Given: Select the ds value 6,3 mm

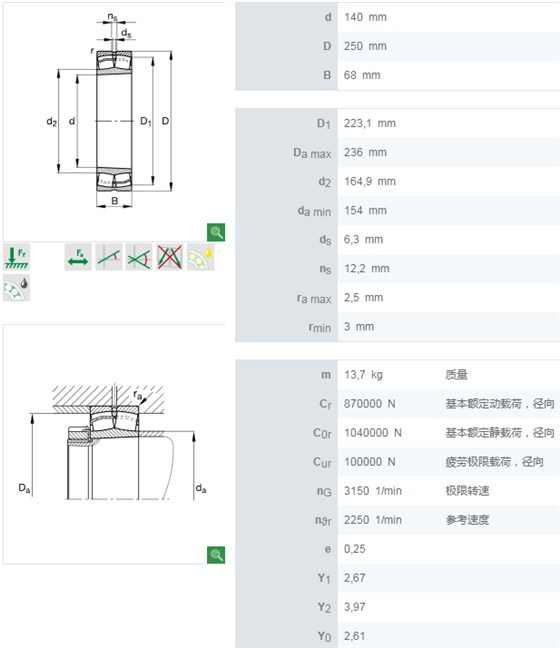Looking at the screenshot, I should click(363, 239).
